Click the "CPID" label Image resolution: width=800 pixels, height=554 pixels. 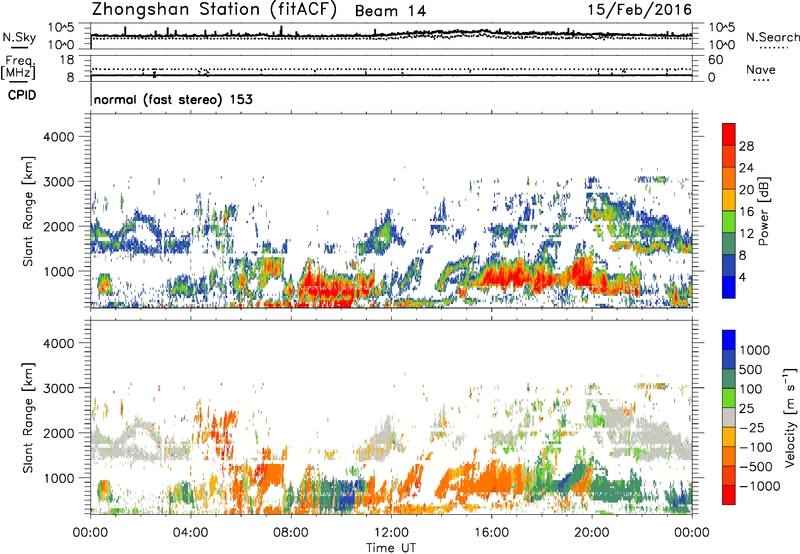tap(22, 95)
